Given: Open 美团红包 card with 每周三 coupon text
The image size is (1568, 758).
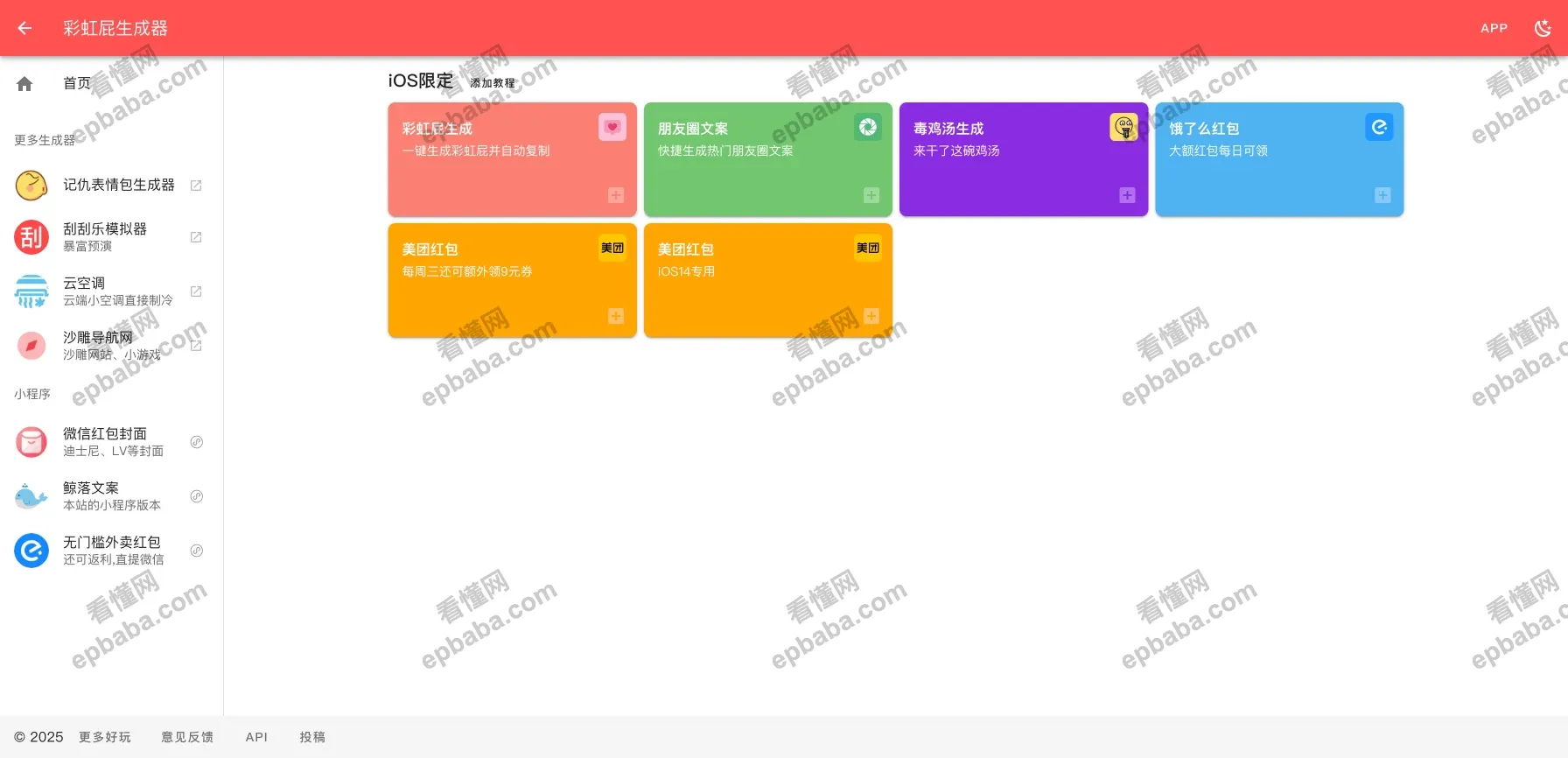Looking at the screenshot, I should pos(512,280).
